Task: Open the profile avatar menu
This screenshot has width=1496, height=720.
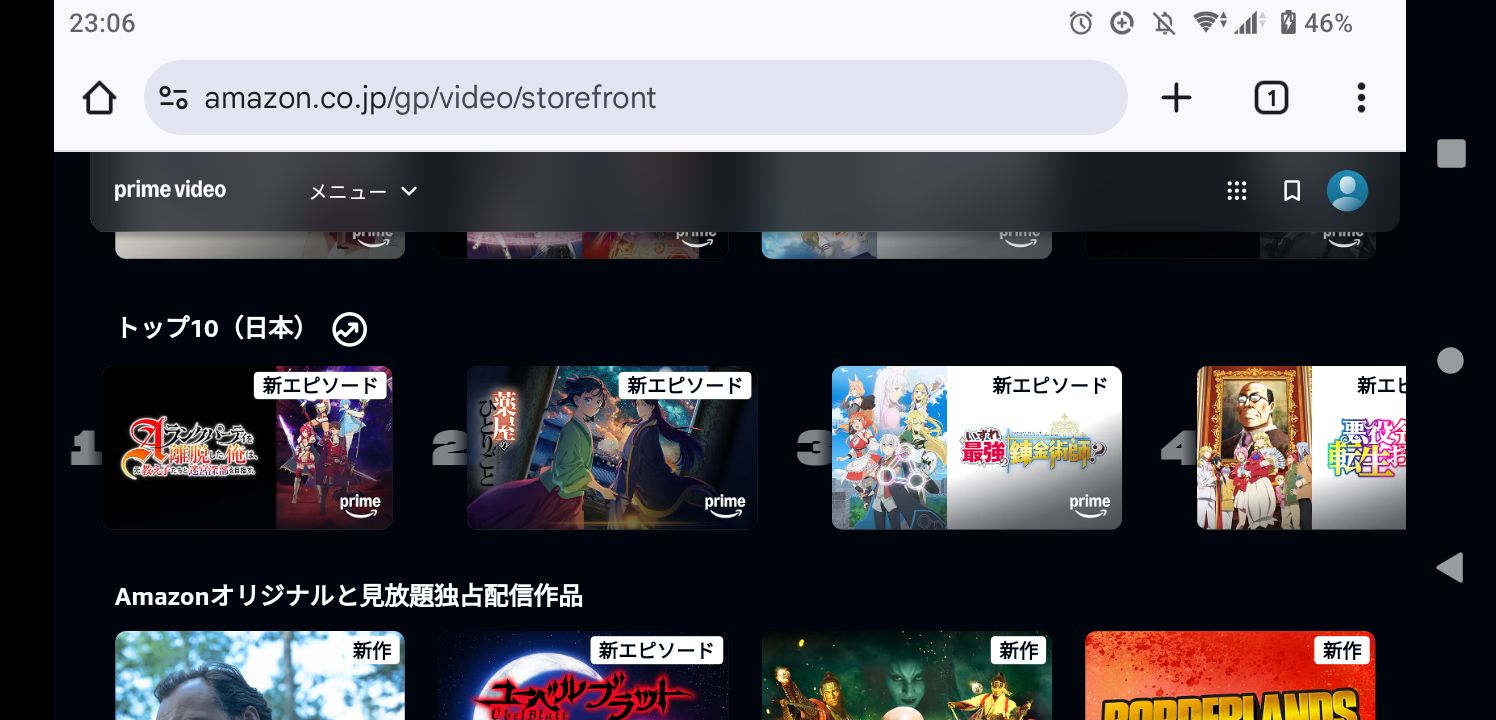Action: 1347,191
